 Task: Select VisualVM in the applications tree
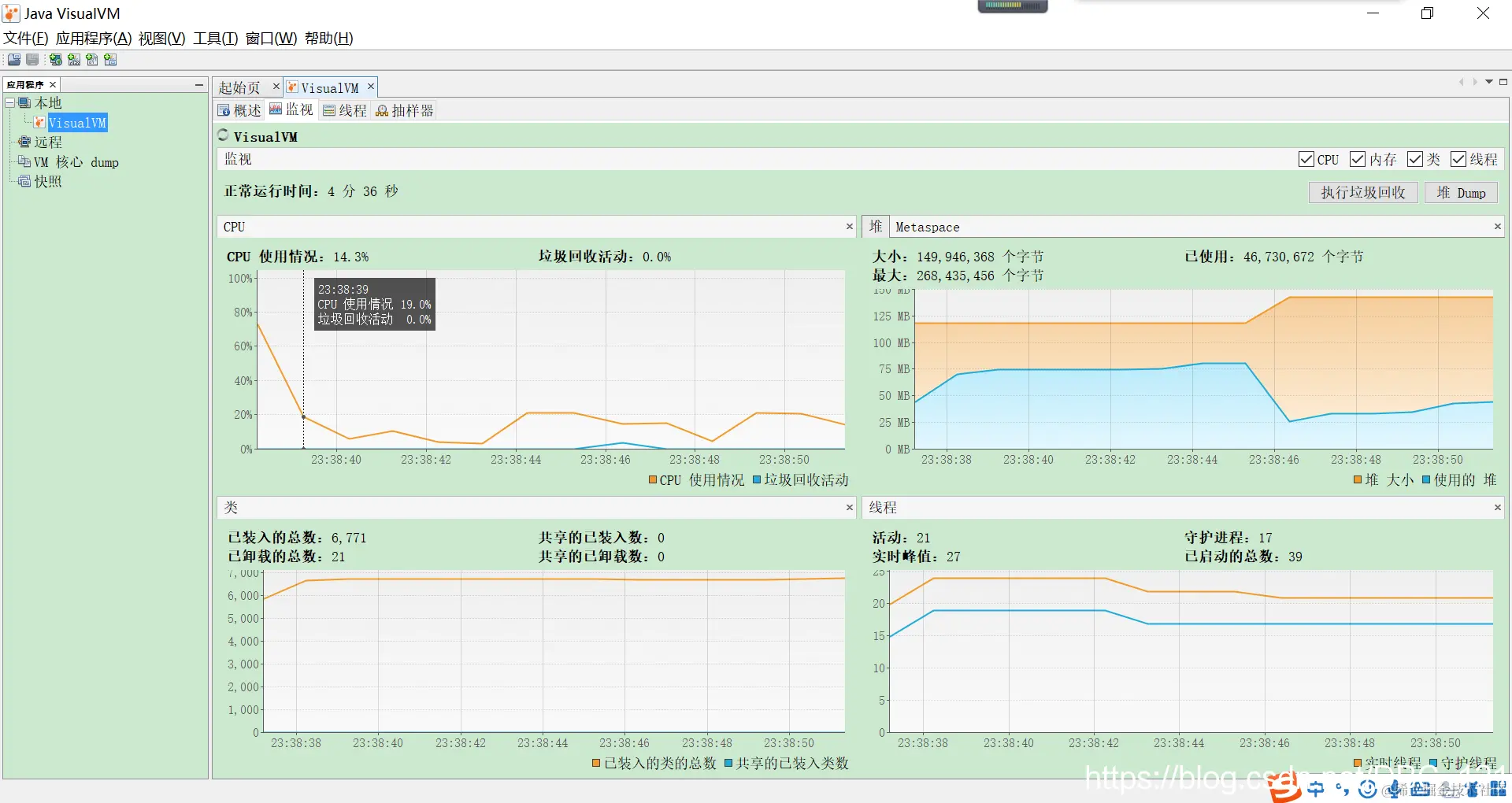(77, 123)
